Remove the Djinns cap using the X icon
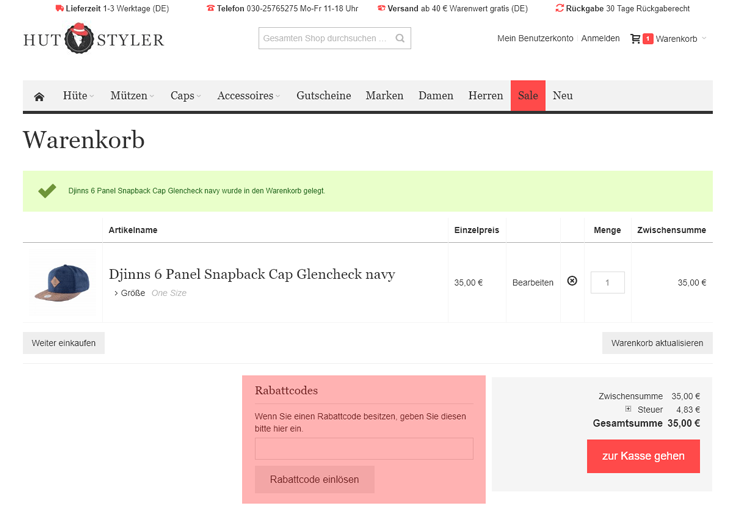The width and height of the screenshot is (740, 507). tap(572, 281)
